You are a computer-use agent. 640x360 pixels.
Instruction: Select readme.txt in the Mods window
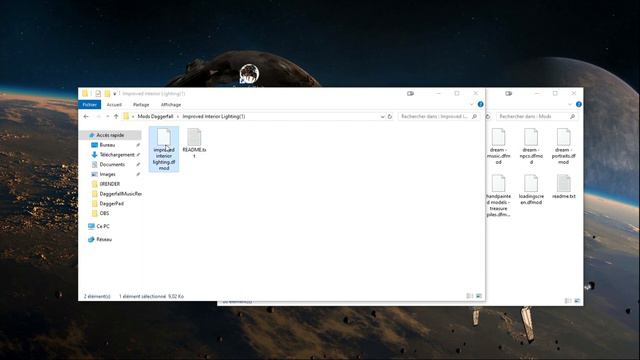[x=564, y=187]
